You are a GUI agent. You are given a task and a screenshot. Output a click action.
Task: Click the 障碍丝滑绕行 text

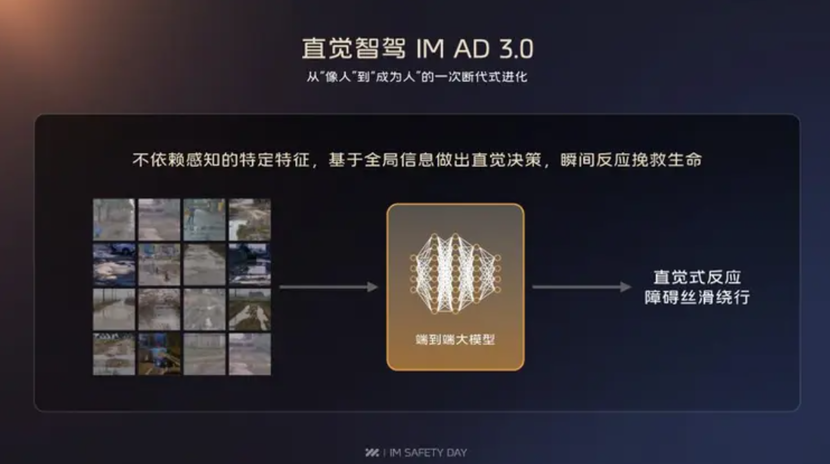point(697,297)
